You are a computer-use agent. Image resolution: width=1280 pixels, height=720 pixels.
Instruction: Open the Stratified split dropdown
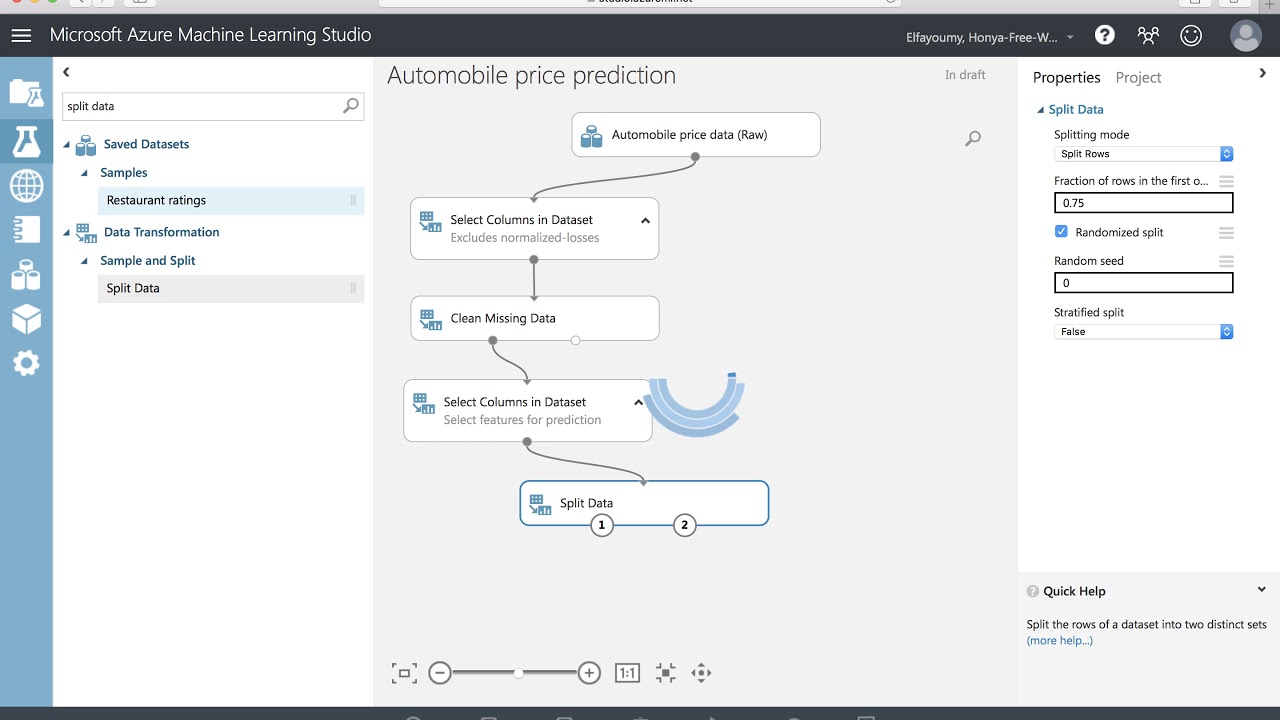coord(1144,331)
